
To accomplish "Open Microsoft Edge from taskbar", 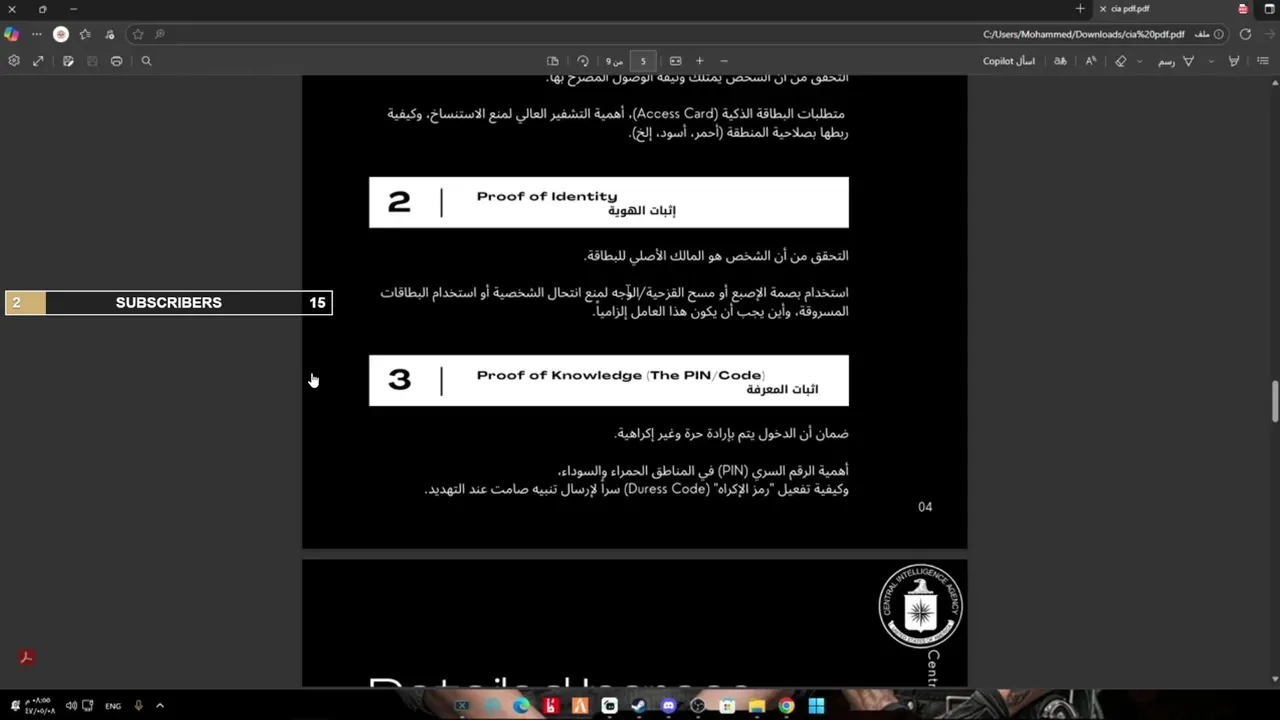I will [x=521, y=706].
